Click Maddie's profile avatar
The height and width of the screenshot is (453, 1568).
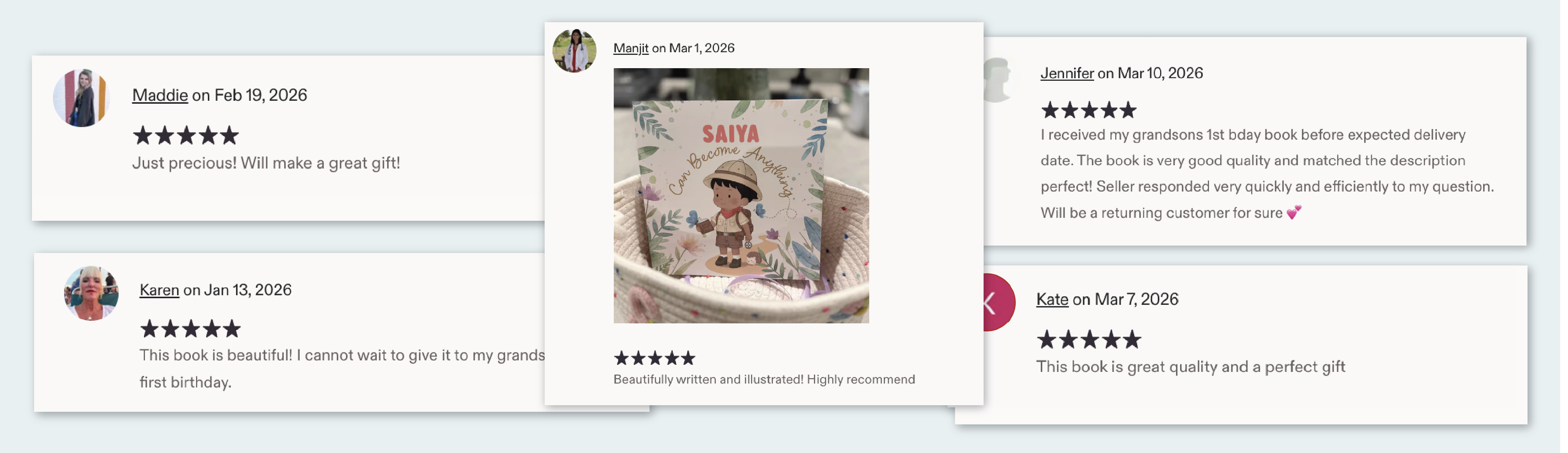(81, 98)
